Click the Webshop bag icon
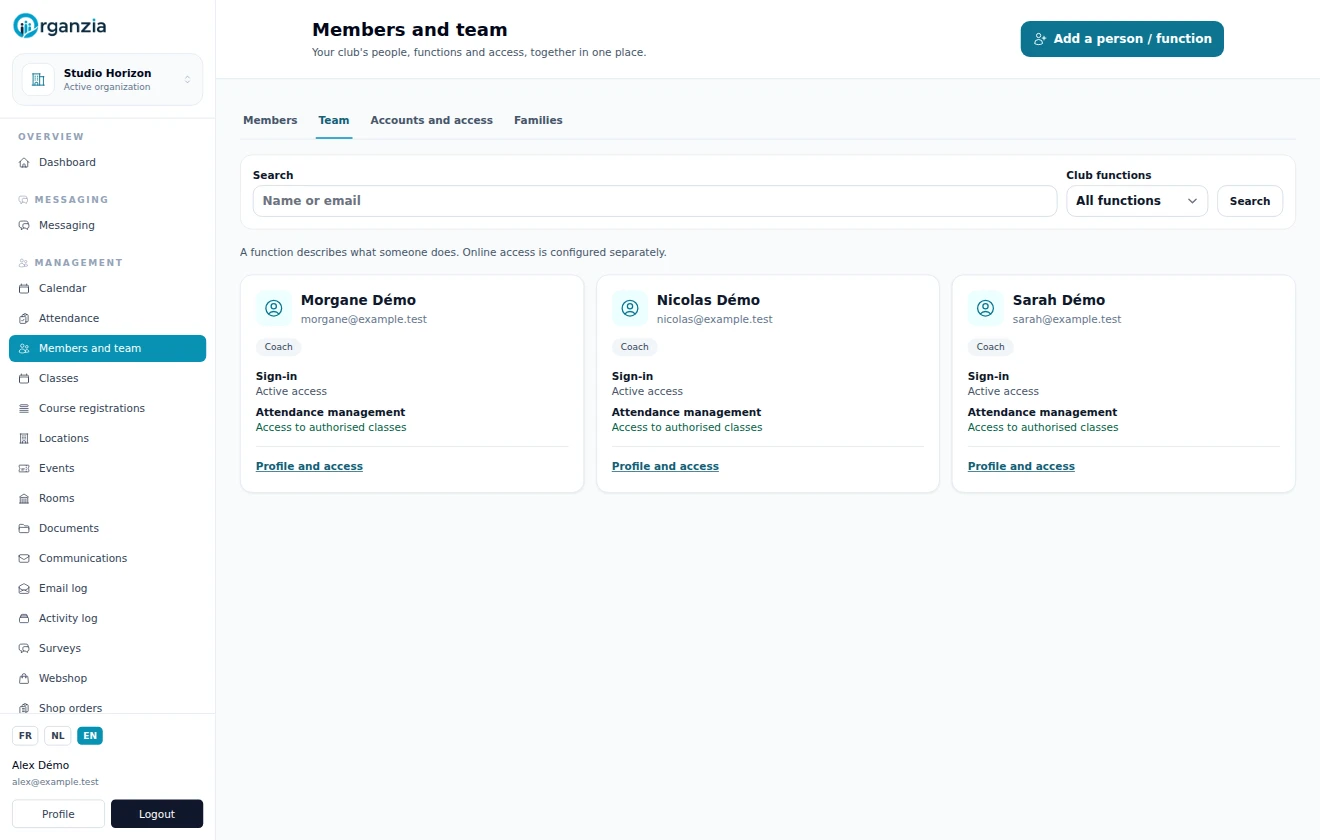Viewport: 1320px width, 840px height. click(24, 678)
